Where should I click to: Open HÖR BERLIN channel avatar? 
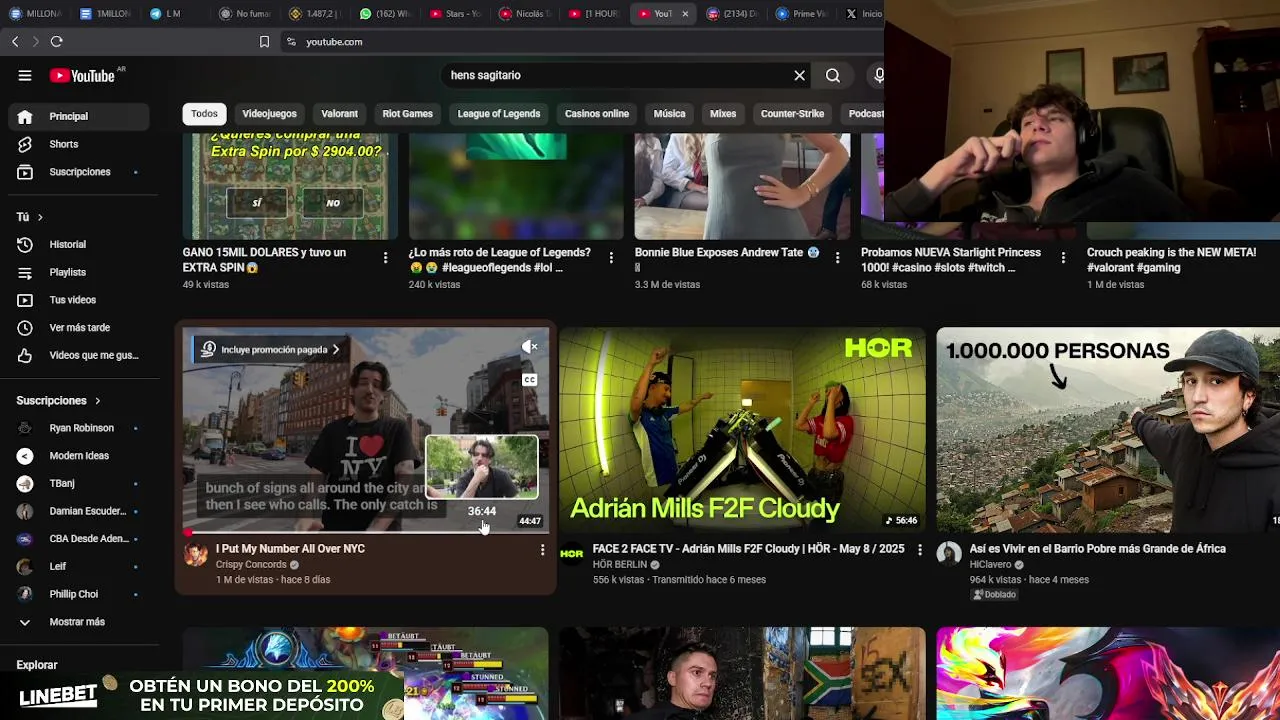pos(571,554)
